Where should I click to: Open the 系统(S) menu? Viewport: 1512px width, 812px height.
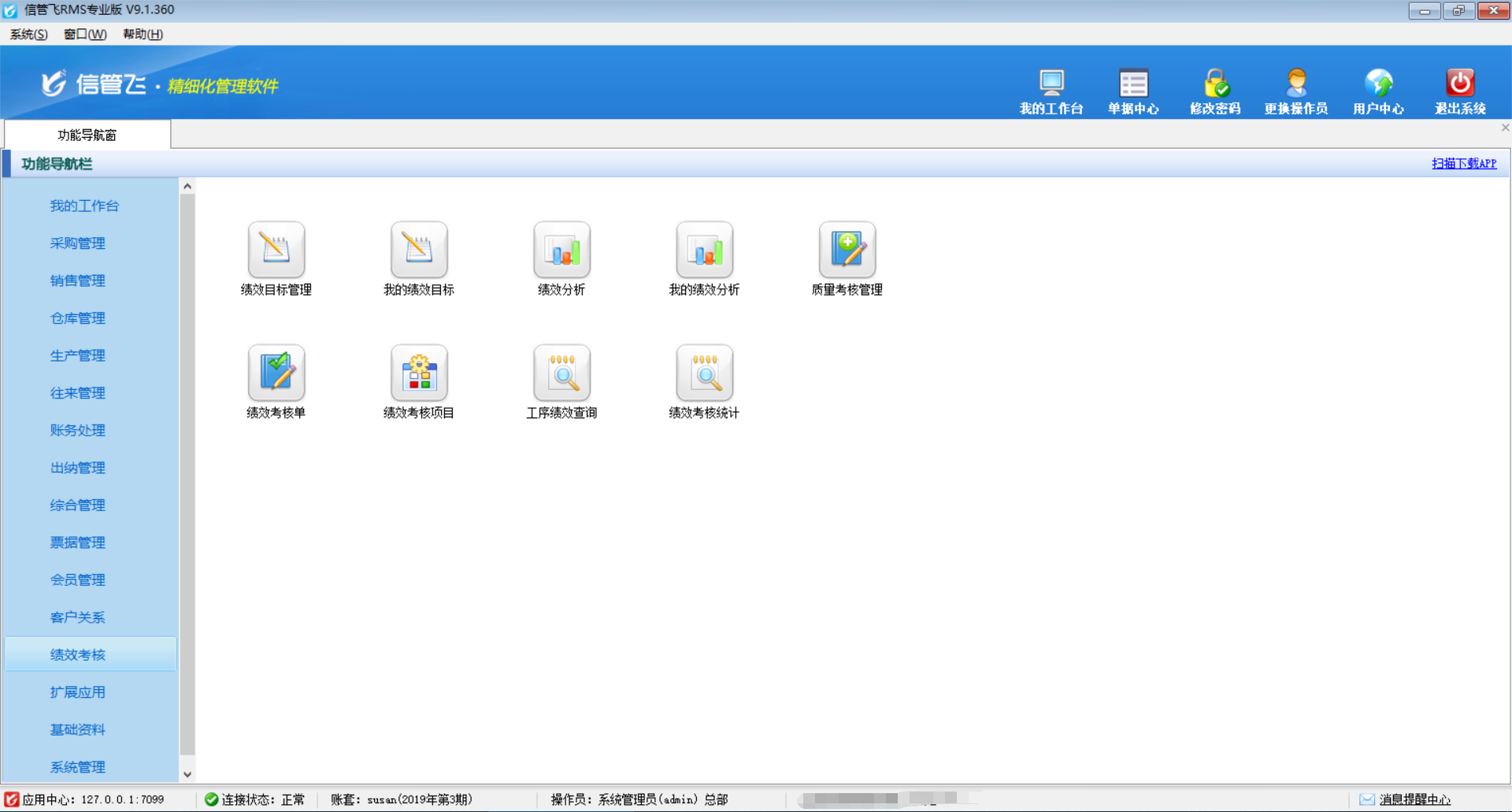pyautogui.click(x=28, y=34)
